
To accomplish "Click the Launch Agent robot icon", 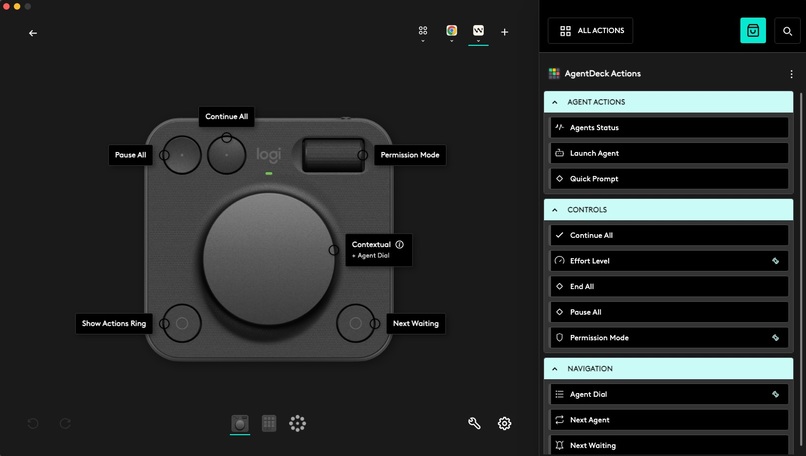I will 559,153.
